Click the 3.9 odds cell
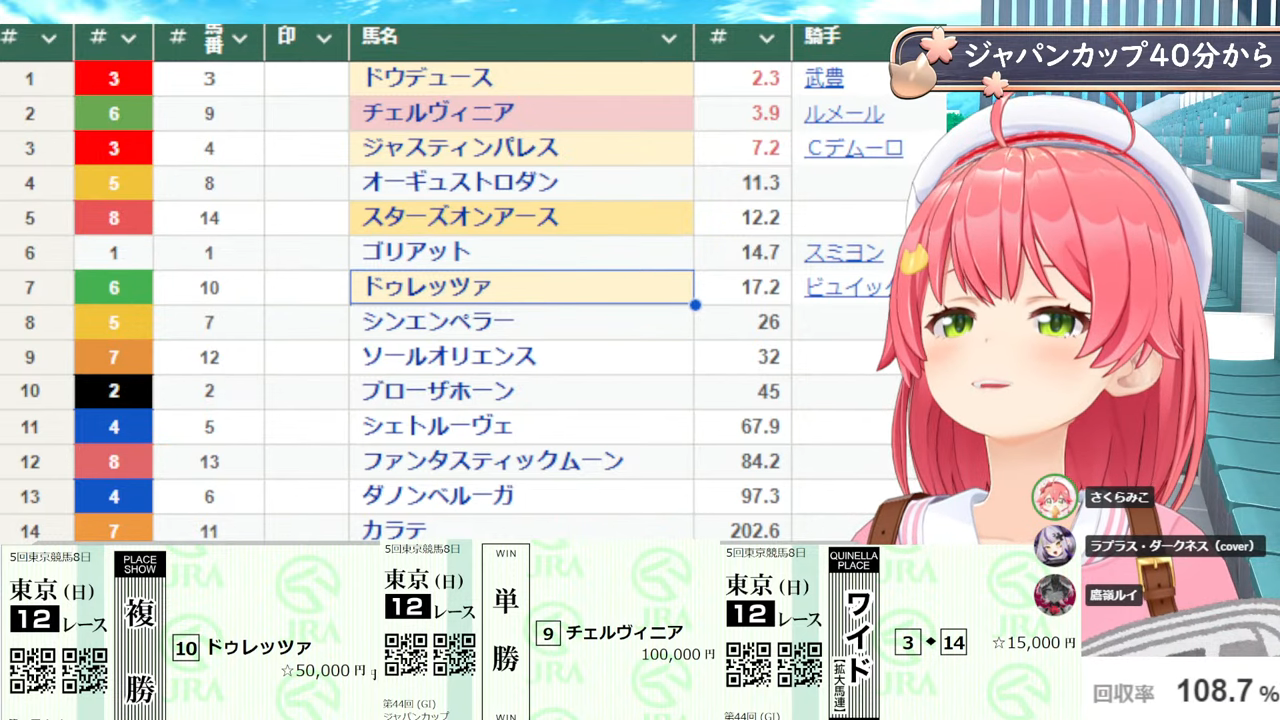The height and width of the screenshot is (720, 1280). 742,113
